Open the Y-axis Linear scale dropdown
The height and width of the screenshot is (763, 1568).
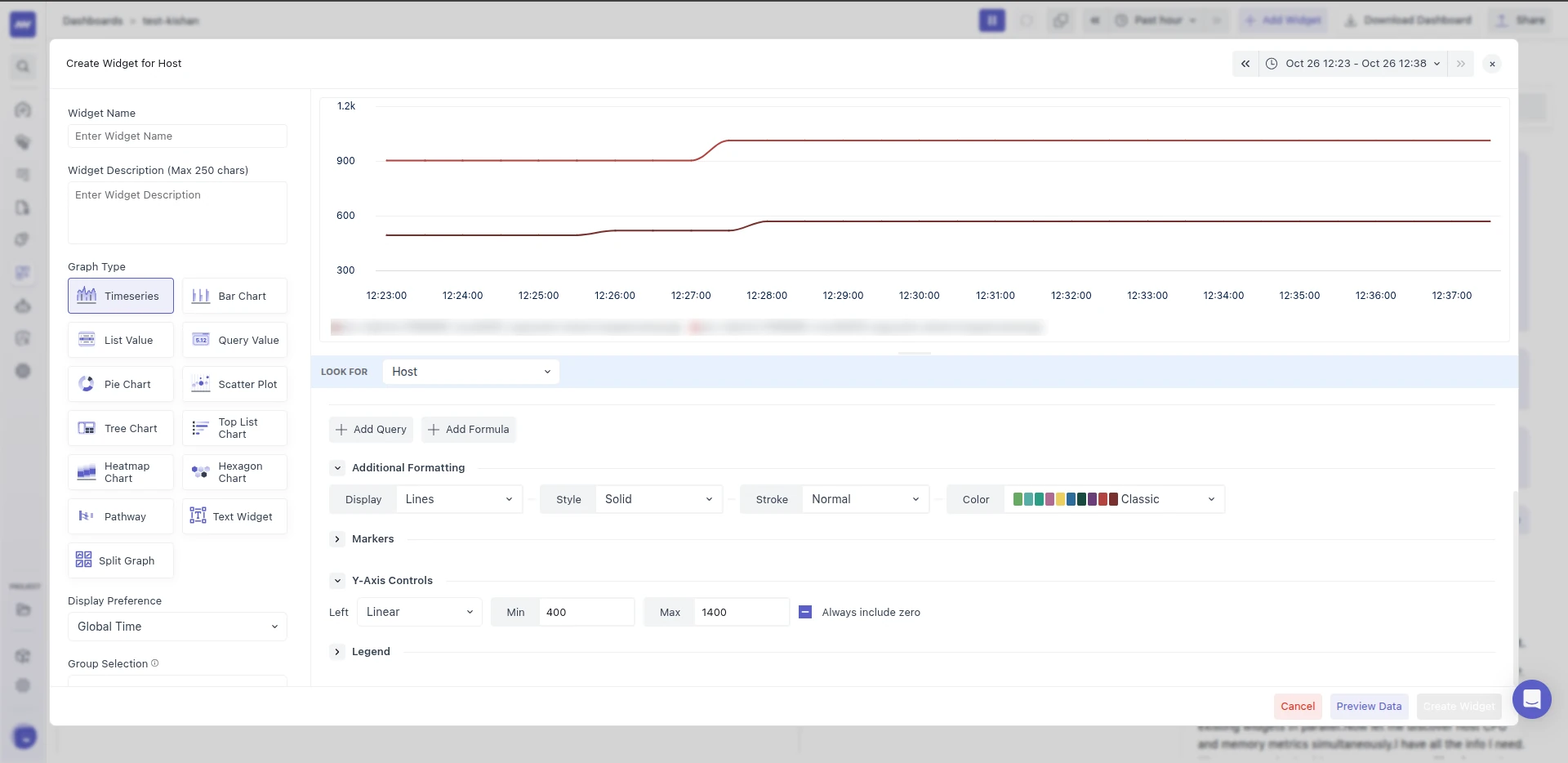point(420,612)
